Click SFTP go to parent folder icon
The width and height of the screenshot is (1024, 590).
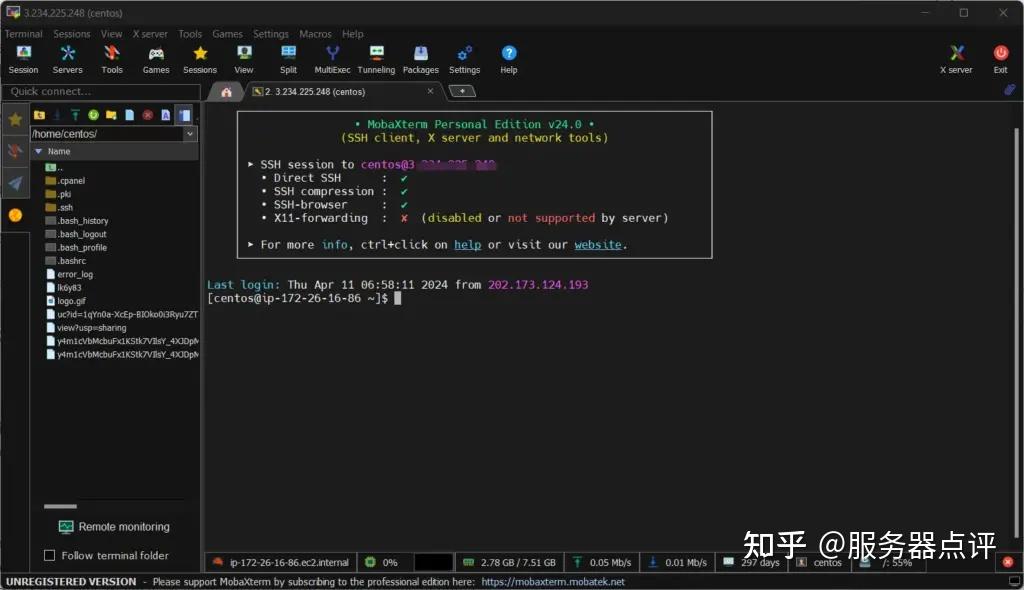39,115
